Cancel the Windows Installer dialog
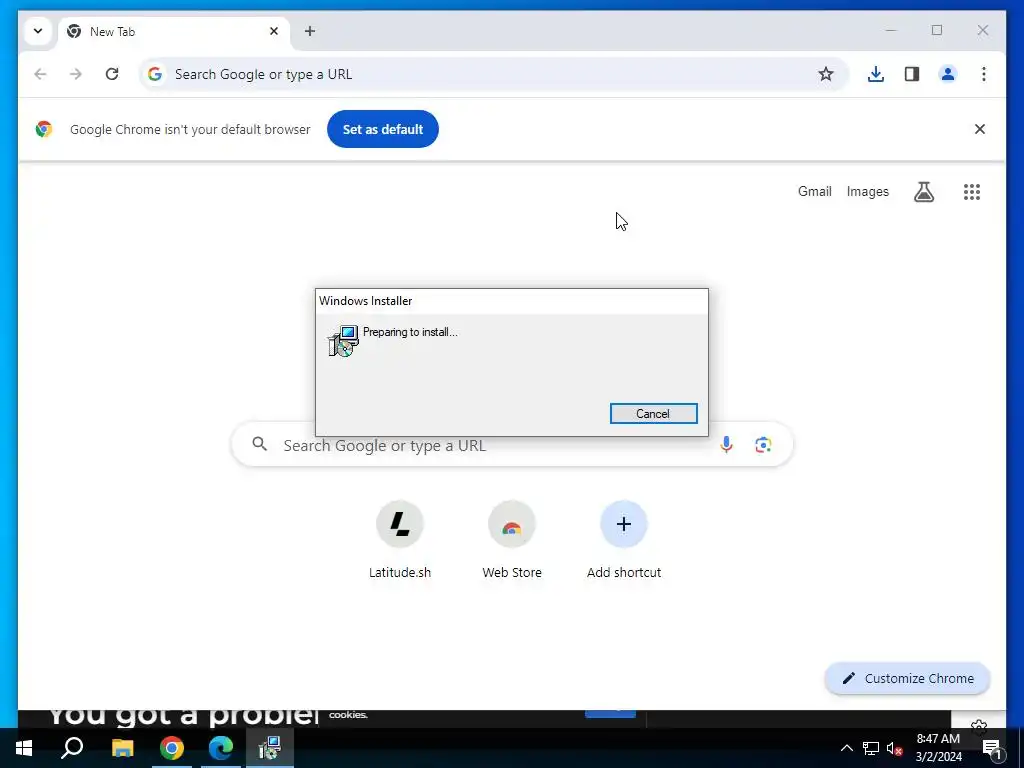The width and height of the screenshot is (1024, 768). tap(654, 413)
